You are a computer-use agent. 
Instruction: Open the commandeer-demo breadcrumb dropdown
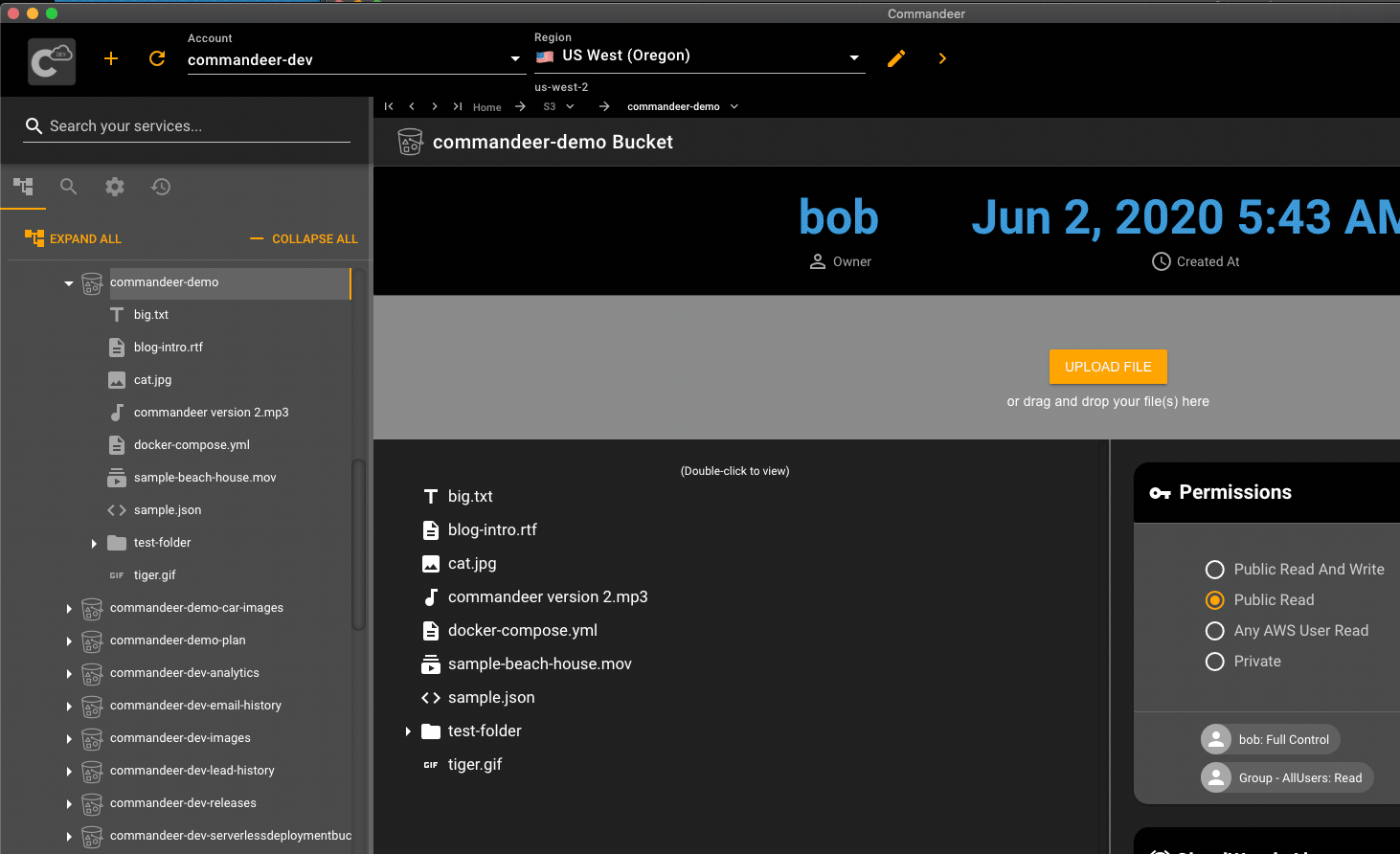pyautogui.click(x=734, y=106)
